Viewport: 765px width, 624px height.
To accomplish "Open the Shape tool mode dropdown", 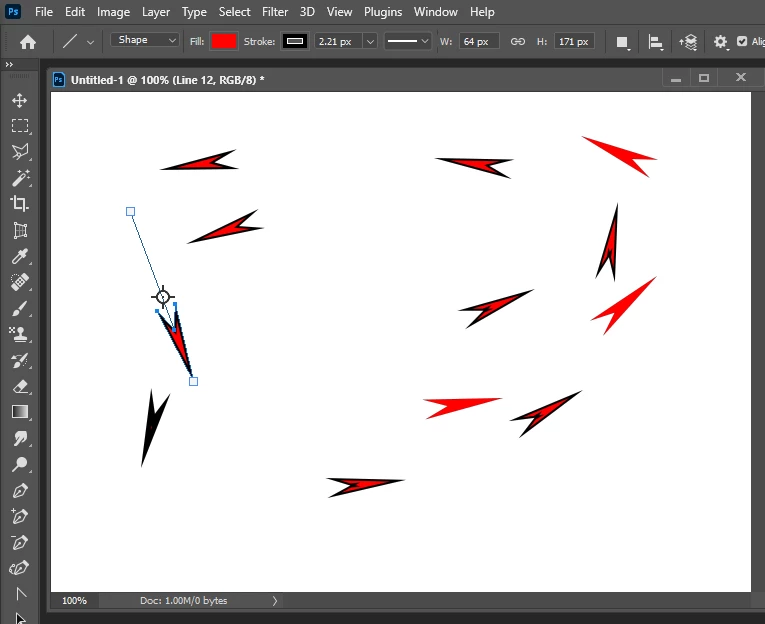I will coord(144,40).
